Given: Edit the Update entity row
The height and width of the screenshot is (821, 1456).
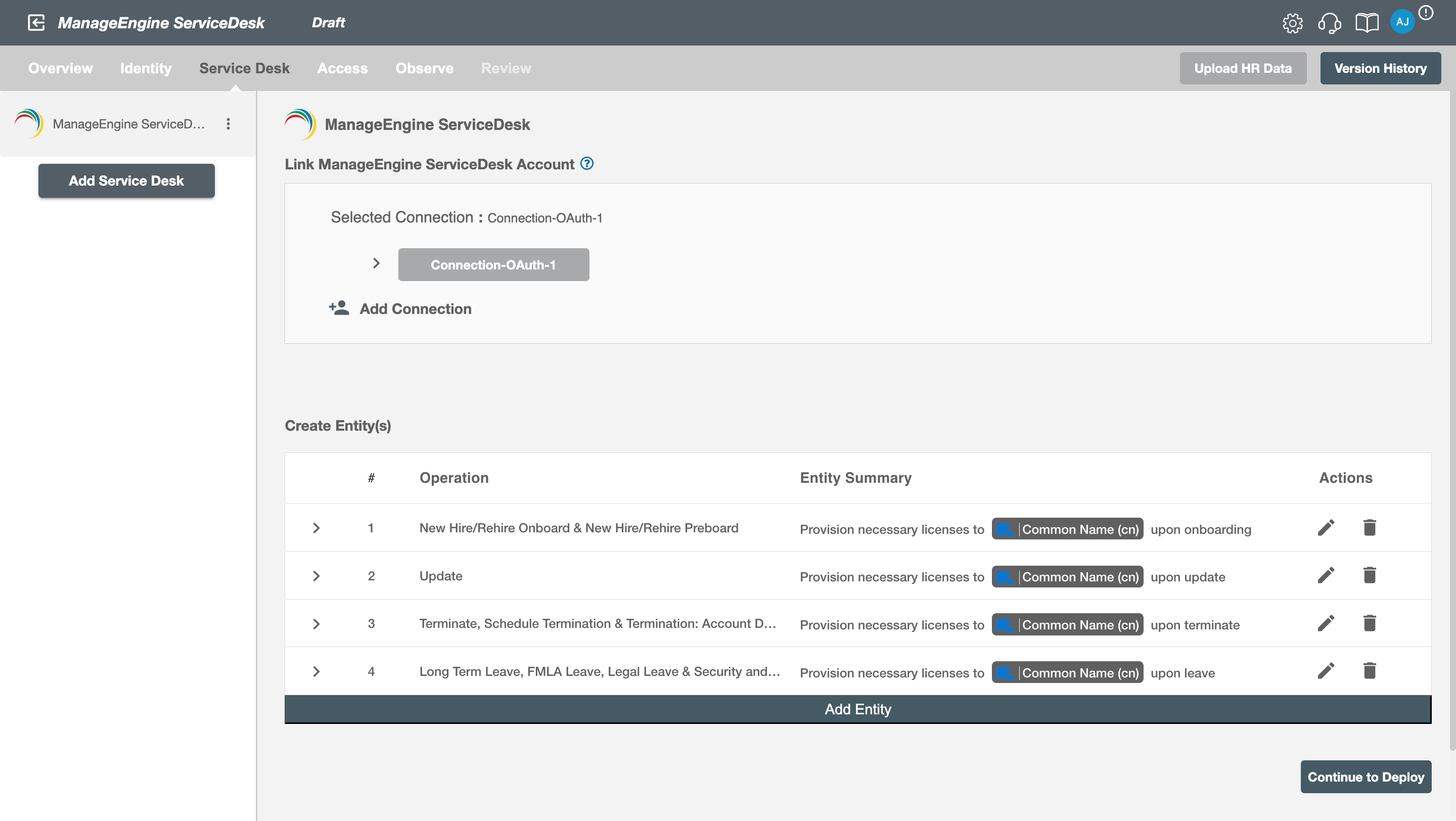Looking at the screenshot, I should click(1326, 575).
